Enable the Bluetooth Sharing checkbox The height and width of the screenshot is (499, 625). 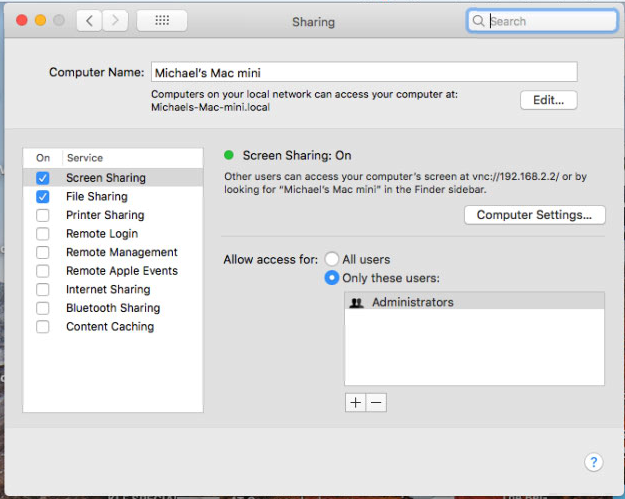[x=43, y=308]
